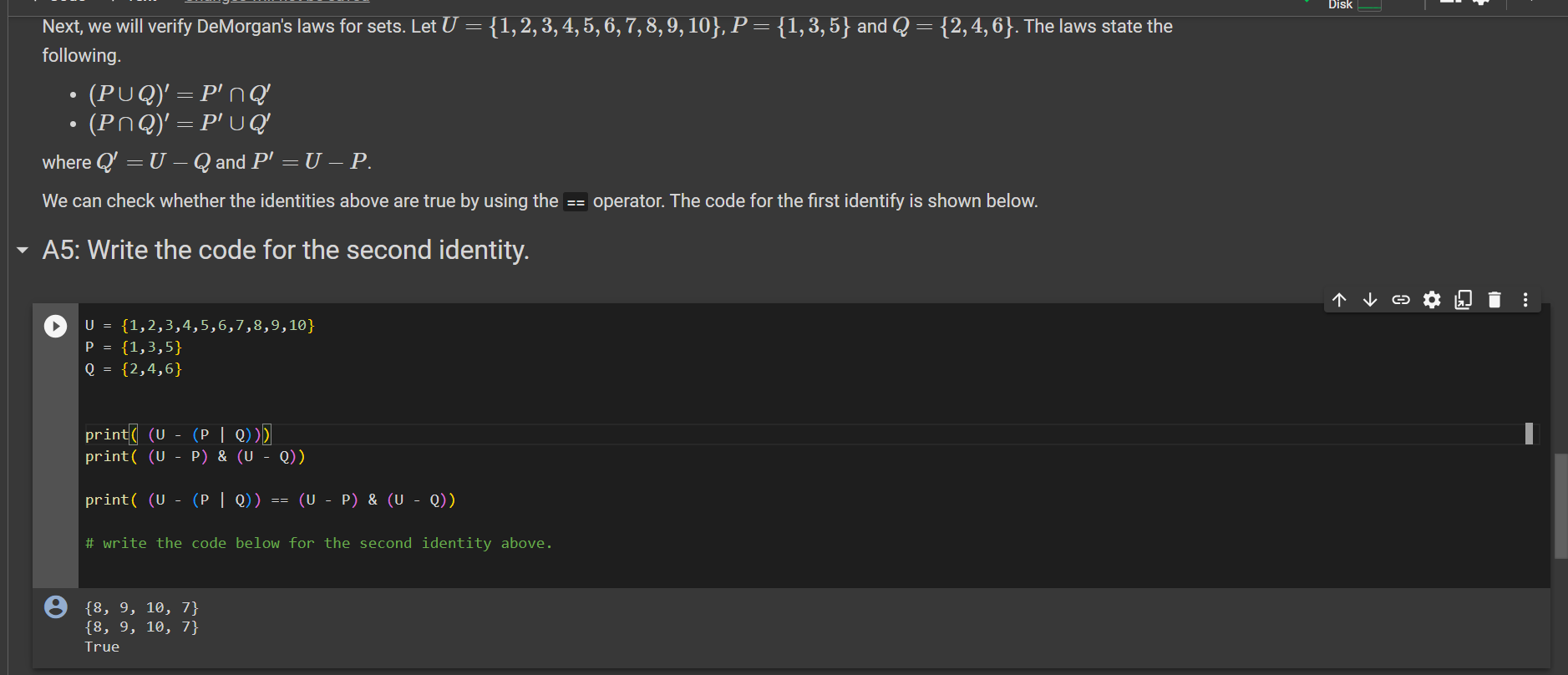1568x675 pixels.
Task: Click the True output text line
Action: point(102,646)
